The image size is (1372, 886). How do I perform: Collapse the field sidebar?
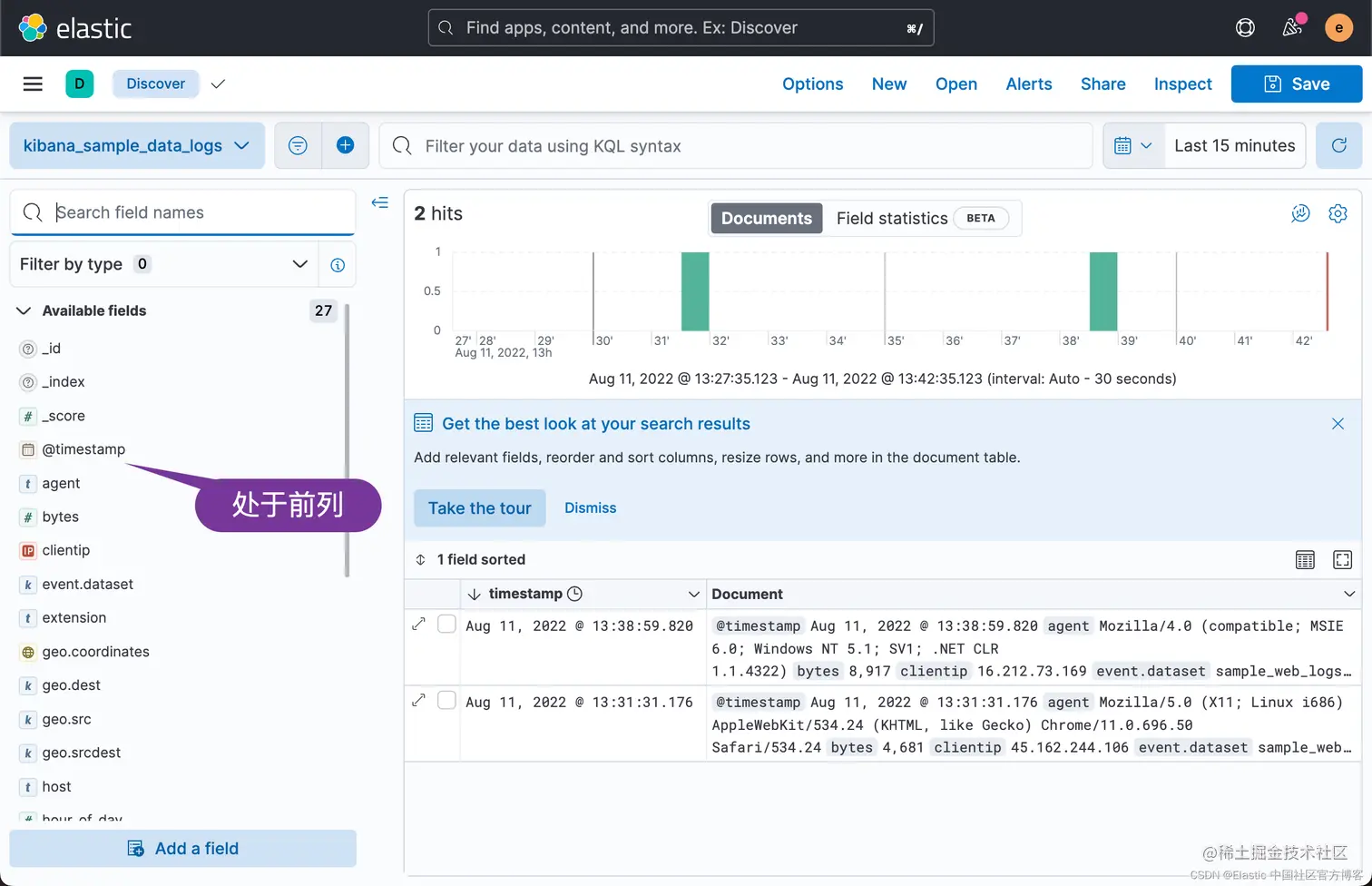click(x=380, y=202)
